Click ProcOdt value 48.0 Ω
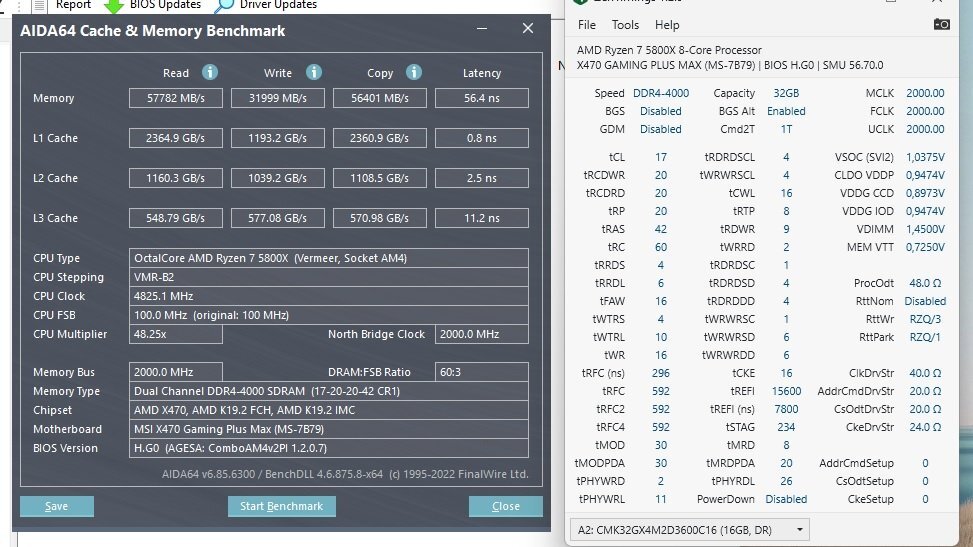Image resolution: width=973 pixels, height=547 pixels. (x=925, y=283)
